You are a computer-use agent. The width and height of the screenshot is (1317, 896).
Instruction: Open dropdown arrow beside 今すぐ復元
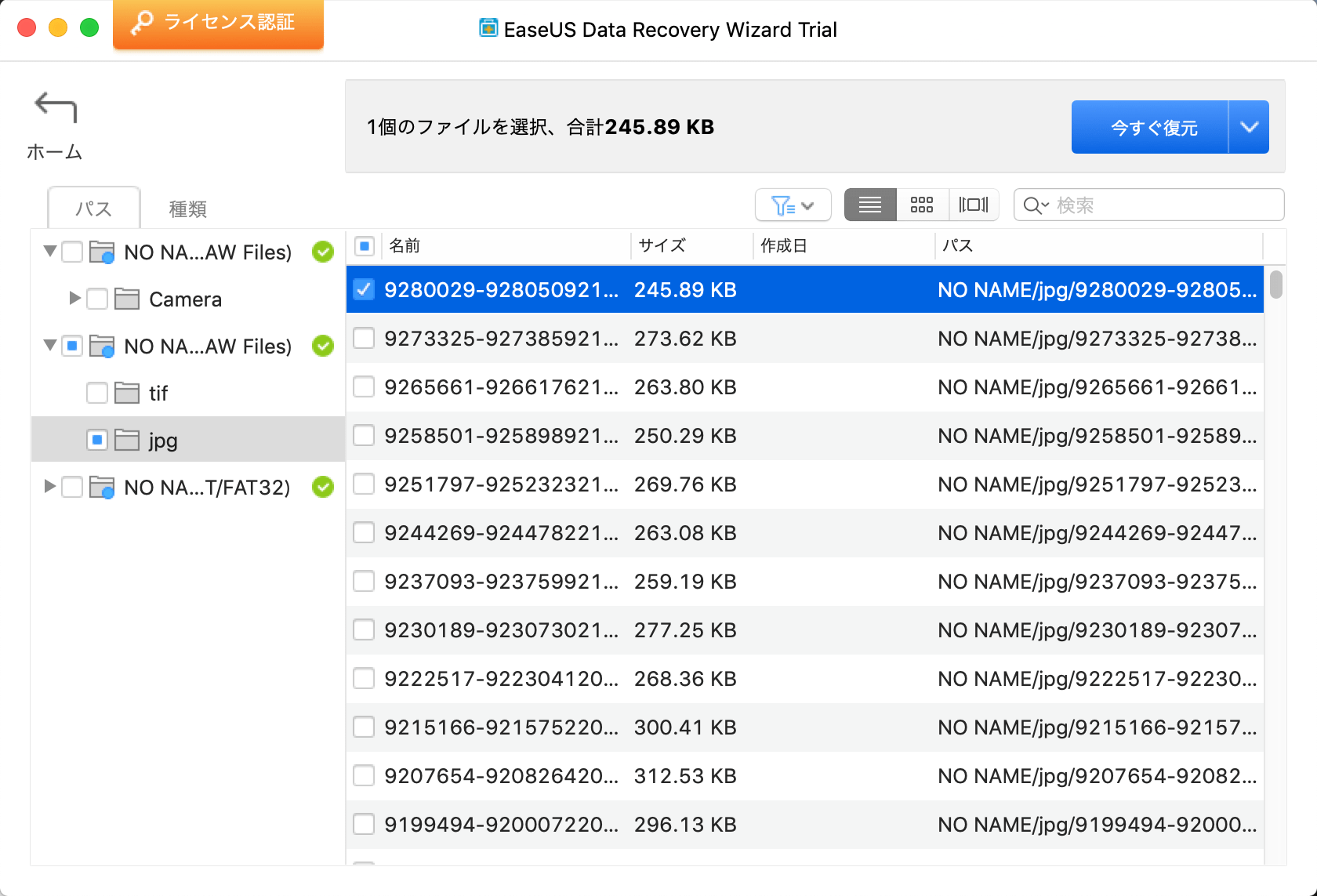point(1249,127)
